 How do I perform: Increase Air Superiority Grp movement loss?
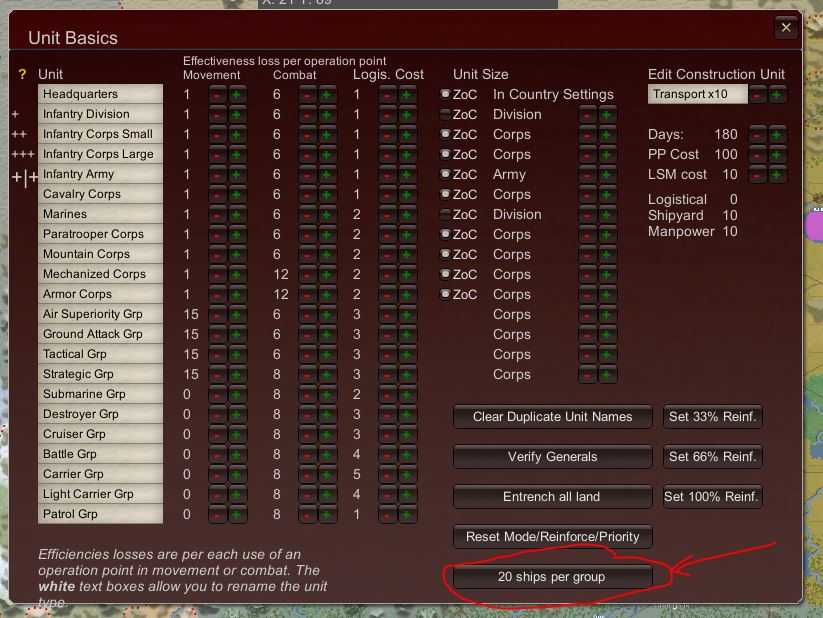pyautogui.click(x=237, y=315)
